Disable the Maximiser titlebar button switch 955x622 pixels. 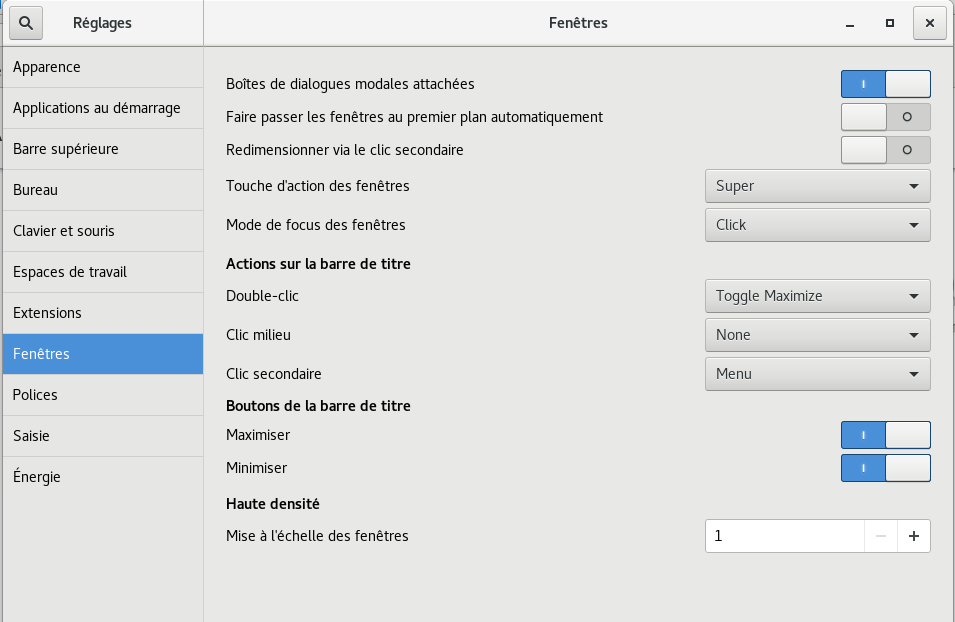[x=885, y=435]
